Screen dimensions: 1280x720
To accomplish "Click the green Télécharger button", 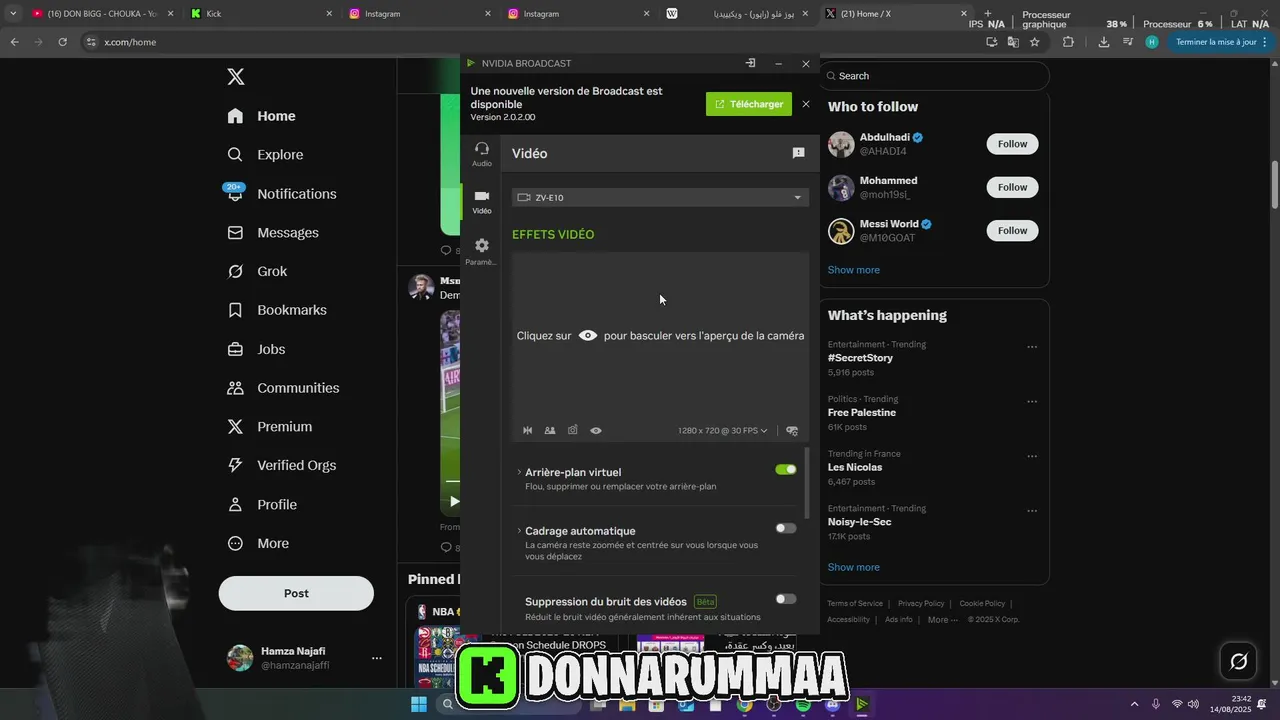I will (x=749, y=104).
